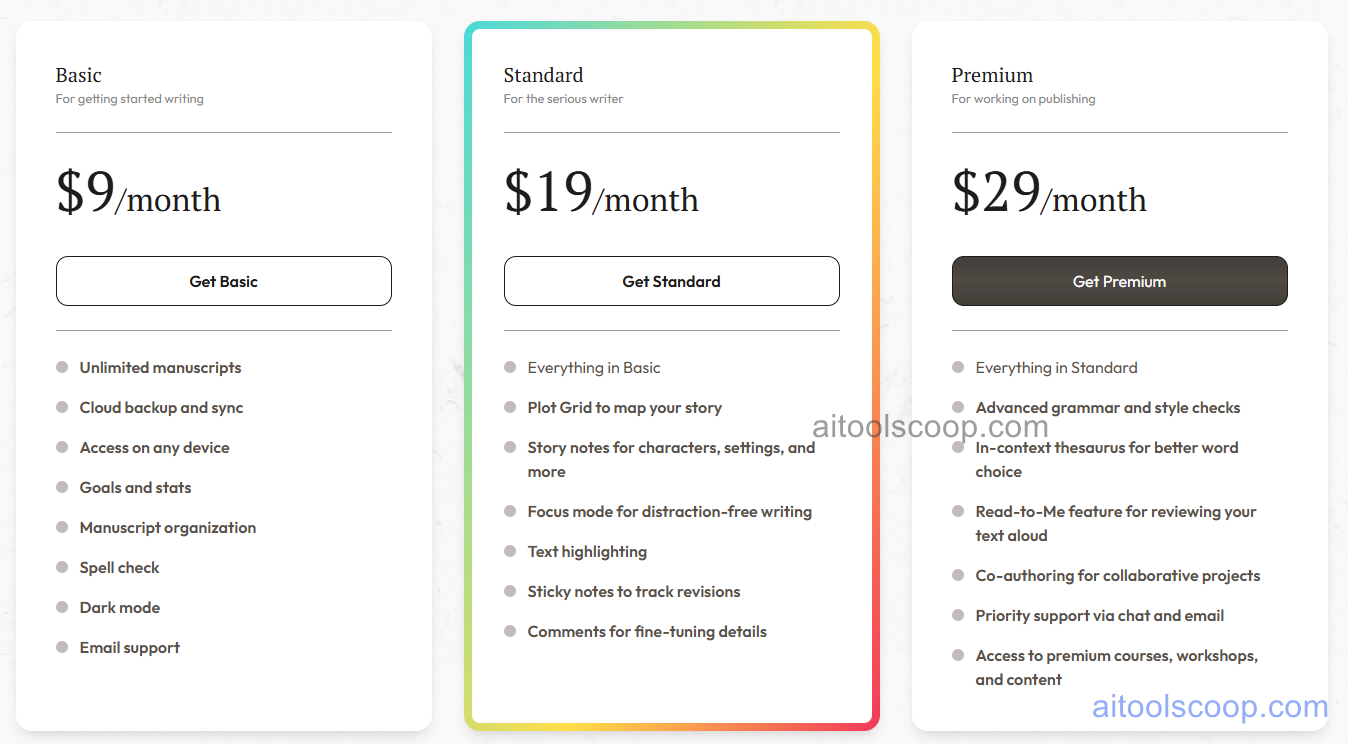Click the centered aitoolscoop.com watermark
The image size is (1348, 744).
coord(930,425)
